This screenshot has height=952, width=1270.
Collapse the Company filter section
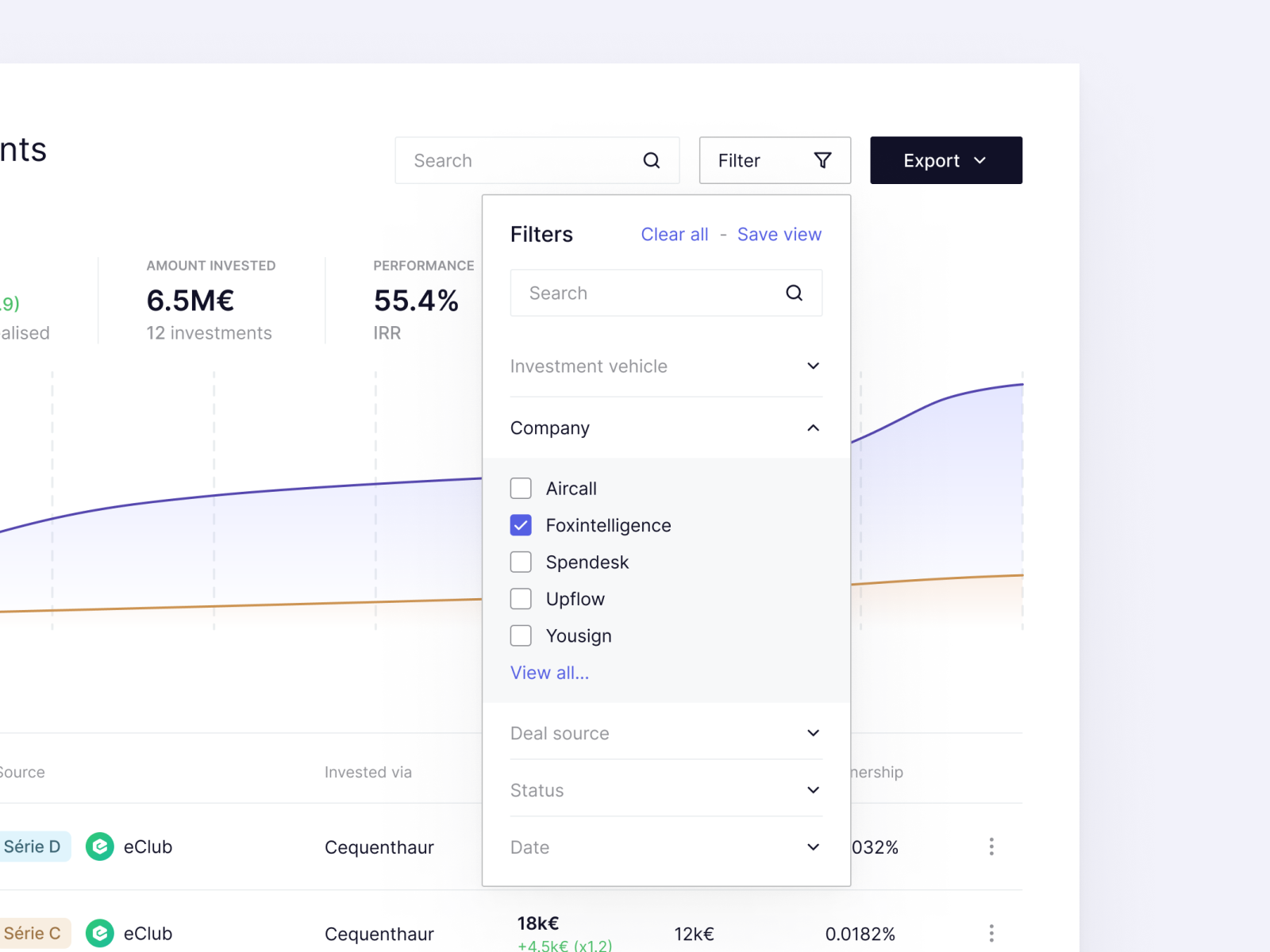(x=813, y=428)
